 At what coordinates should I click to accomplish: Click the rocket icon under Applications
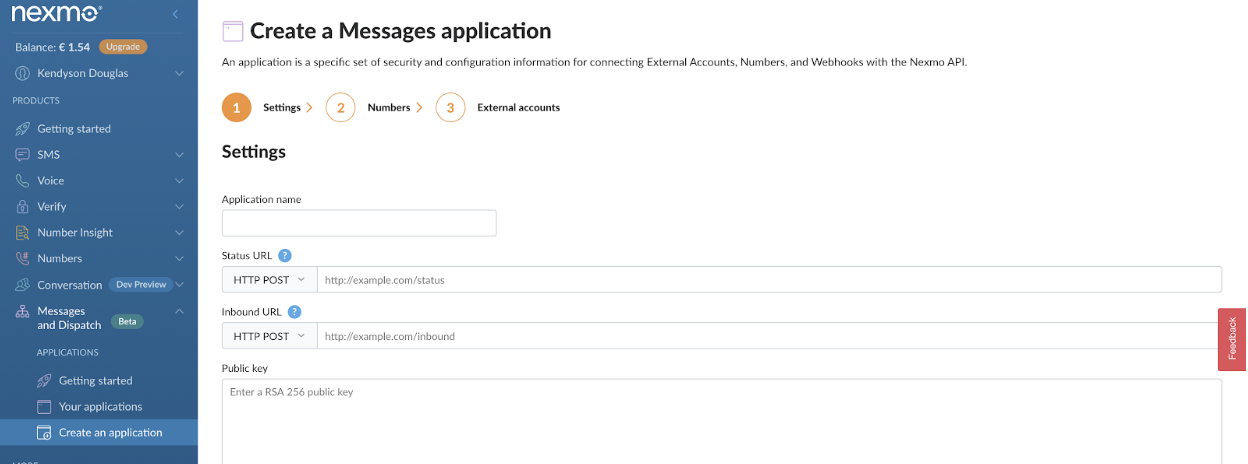click(43, 381)
